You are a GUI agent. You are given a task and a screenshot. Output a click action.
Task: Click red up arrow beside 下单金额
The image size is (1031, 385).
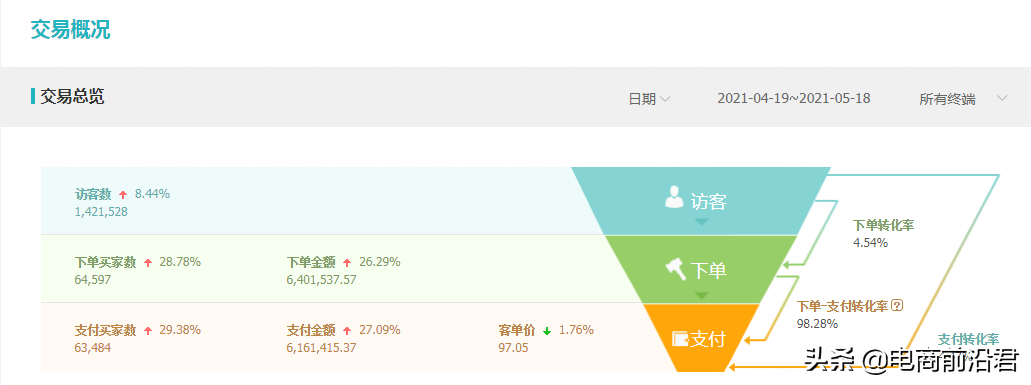(347, 263)
